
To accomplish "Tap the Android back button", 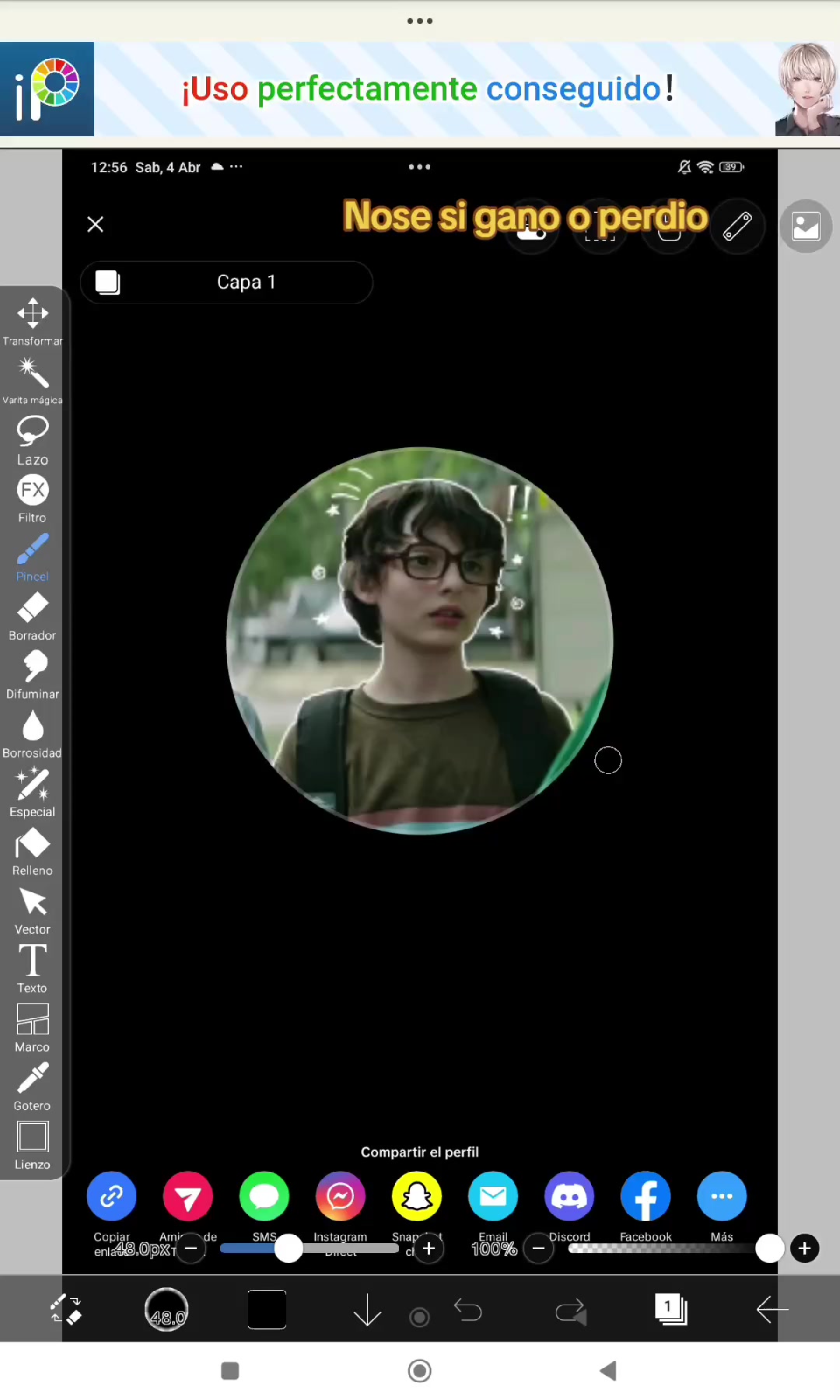I will point(609,1370).
